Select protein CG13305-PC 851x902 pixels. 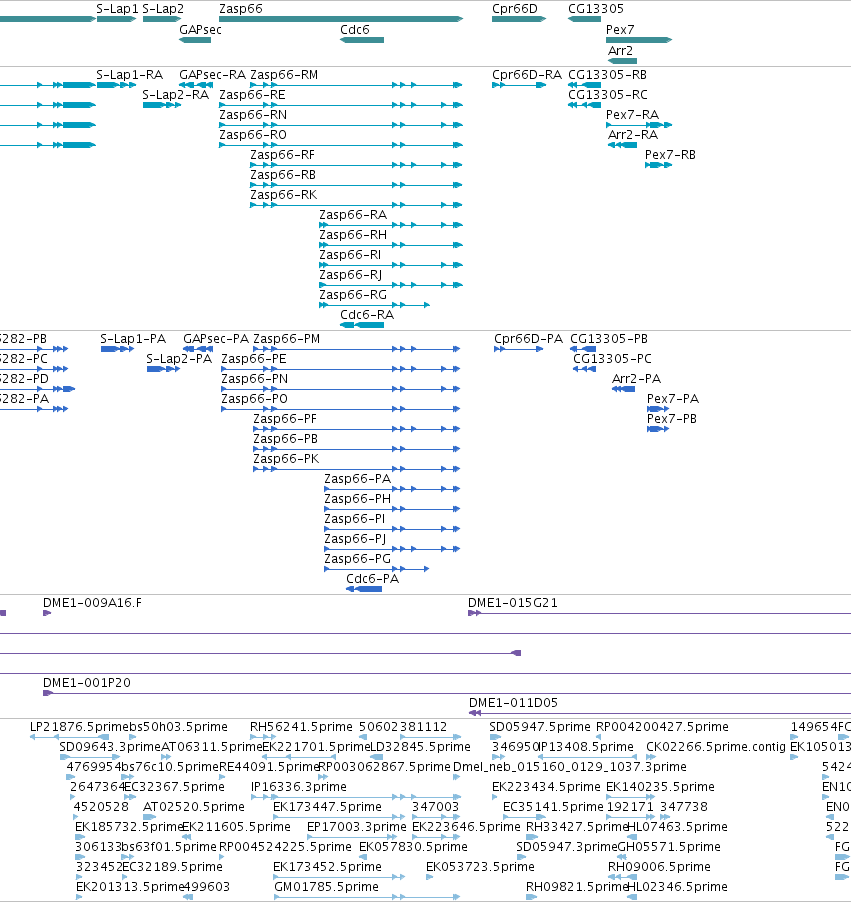(x=584, y=369)
